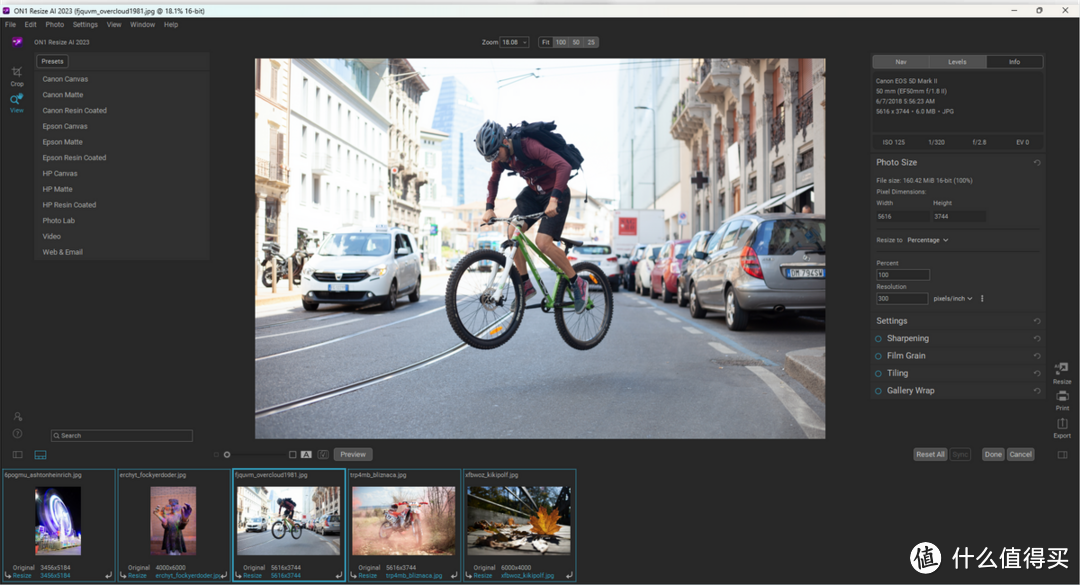The width and height of the screenshot is (1080, 585).
Task: Toggle the single view square checkbox
Action: tap(293, 455)
